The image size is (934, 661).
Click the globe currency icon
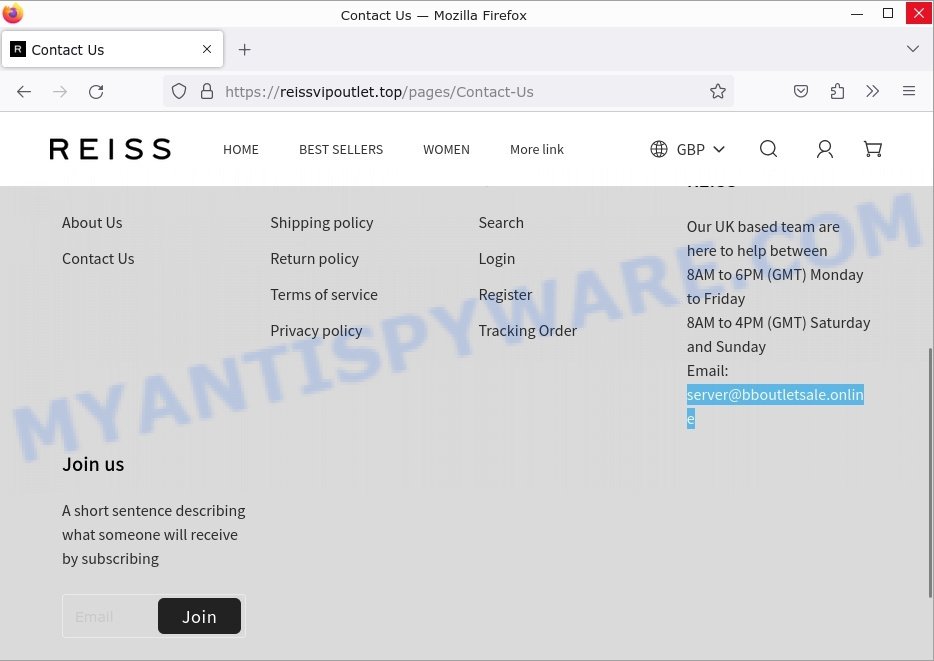tap(659, 149)
